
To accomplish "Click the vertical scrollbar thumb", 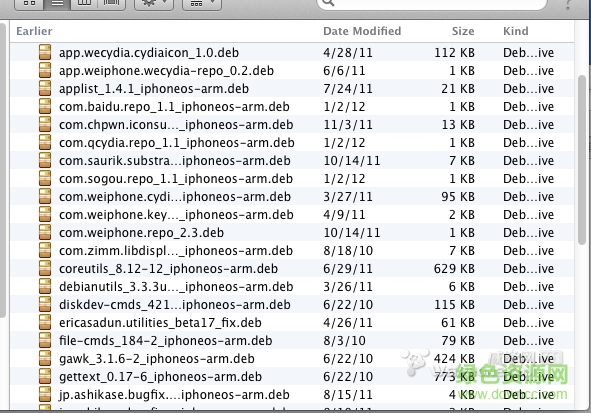I will coord(582,159).
